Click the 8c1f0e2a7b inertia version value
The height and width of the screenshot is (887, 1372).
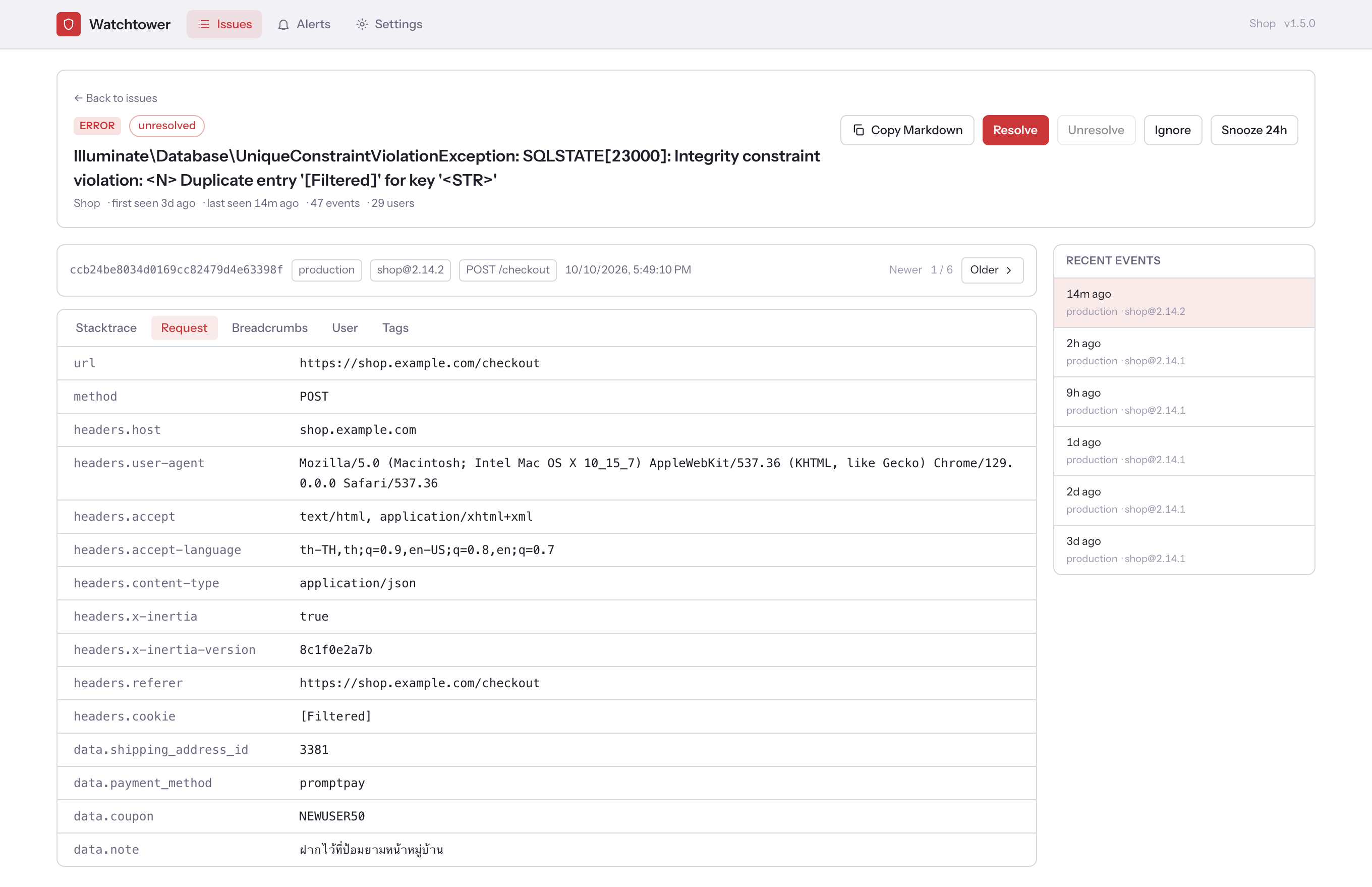pos(335,650)
